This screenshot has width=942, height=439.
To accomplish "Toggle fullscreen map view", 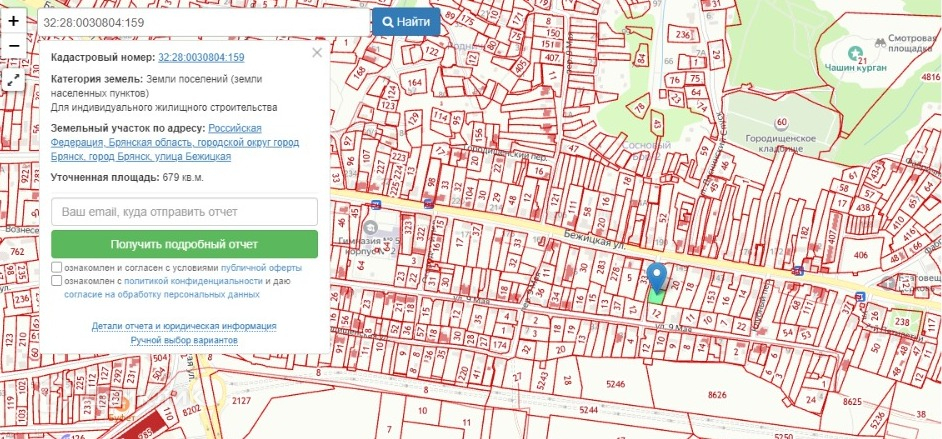I will 13,79.
